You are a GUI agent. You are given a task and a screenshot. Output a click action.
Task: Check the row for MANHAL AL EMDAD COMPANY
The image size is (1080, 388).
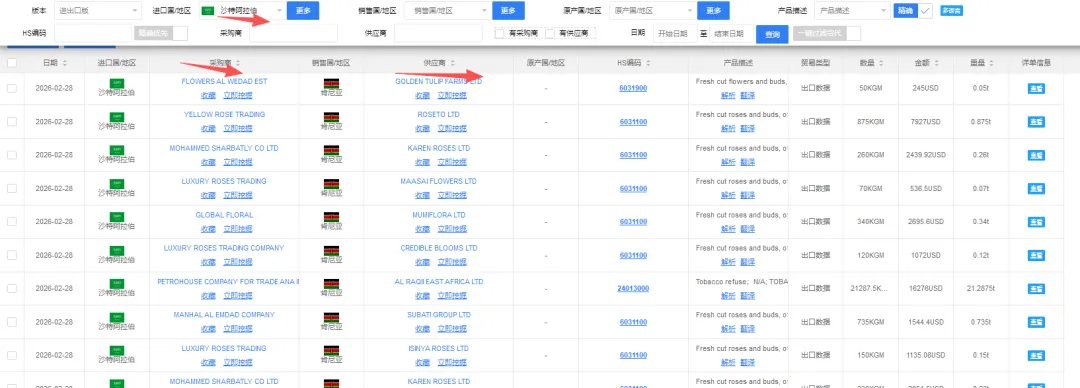click(12, 322)
